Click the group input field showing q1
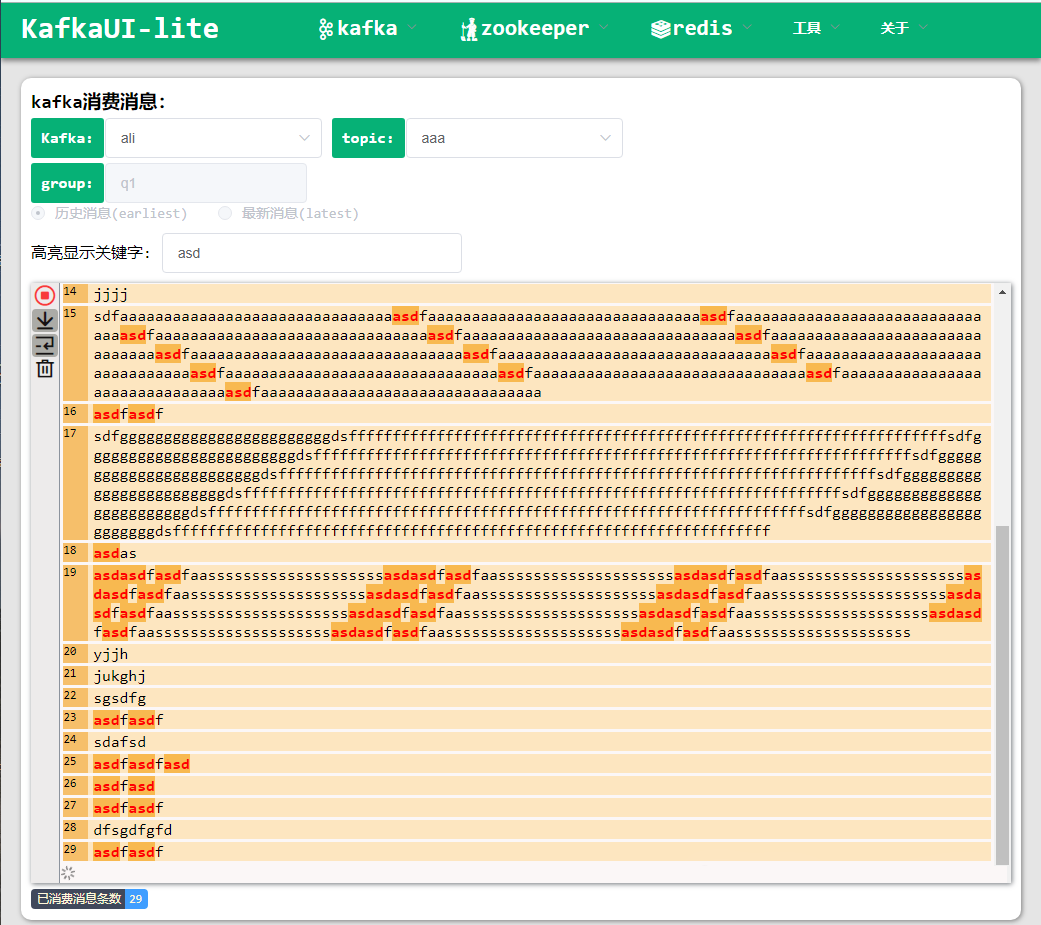The width and height of the screenshot is (1041, 925). tap(205, 183)
